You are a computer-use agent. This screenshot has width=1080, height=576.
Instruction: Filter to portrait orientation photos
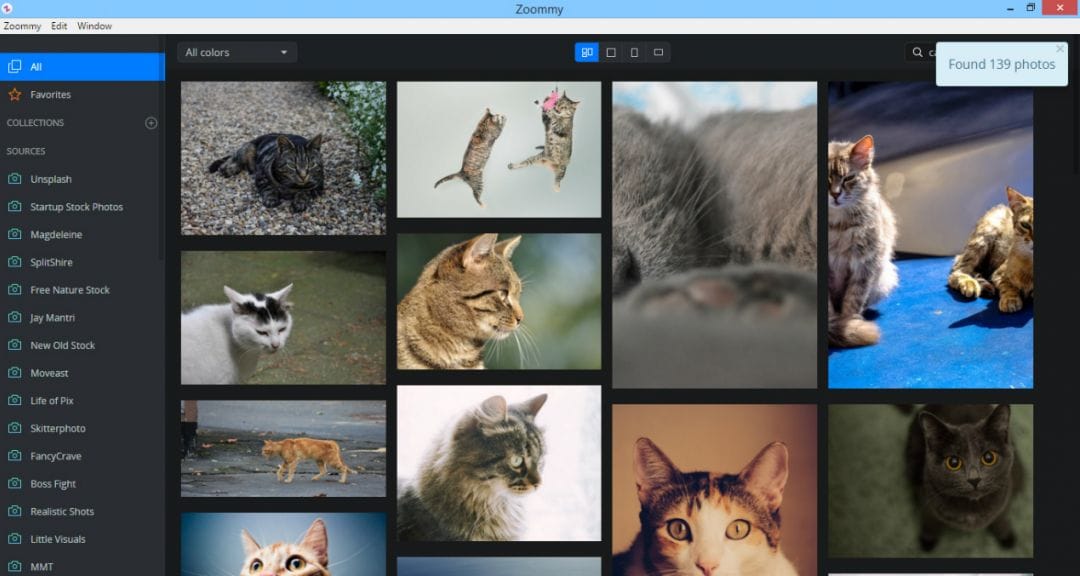coord(634,52)
